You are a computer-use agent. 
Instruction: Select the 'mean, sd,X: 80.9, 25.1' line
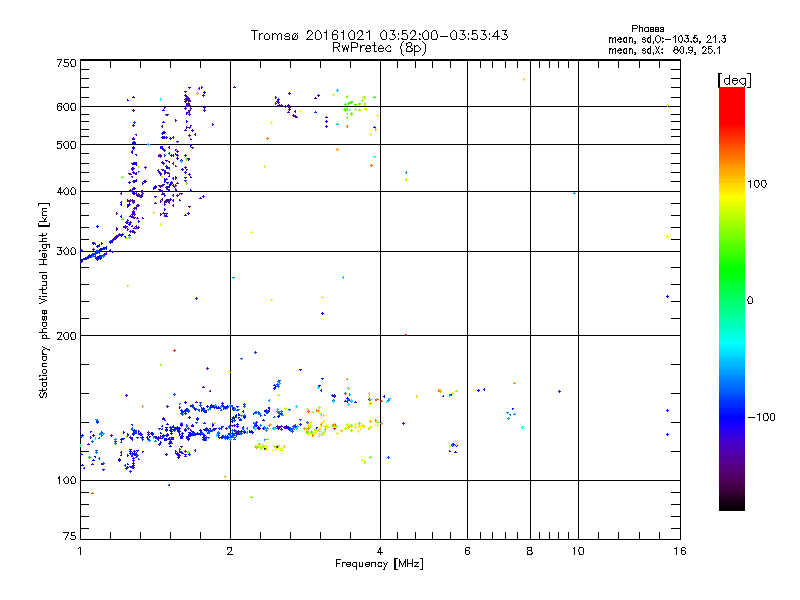tap(665, 51)
